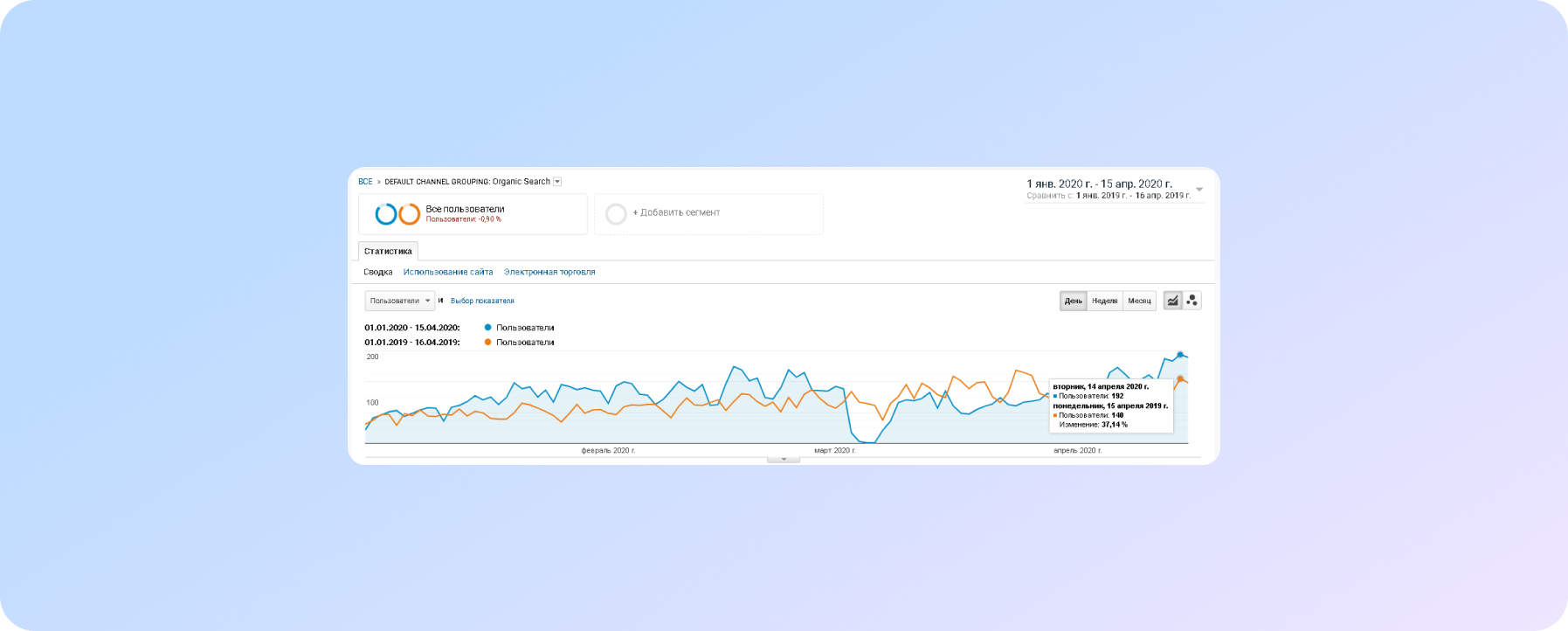The image size is (1568, 631).
Task: Click the февраль 2020 г. axis label
Action: pos(608,450)
